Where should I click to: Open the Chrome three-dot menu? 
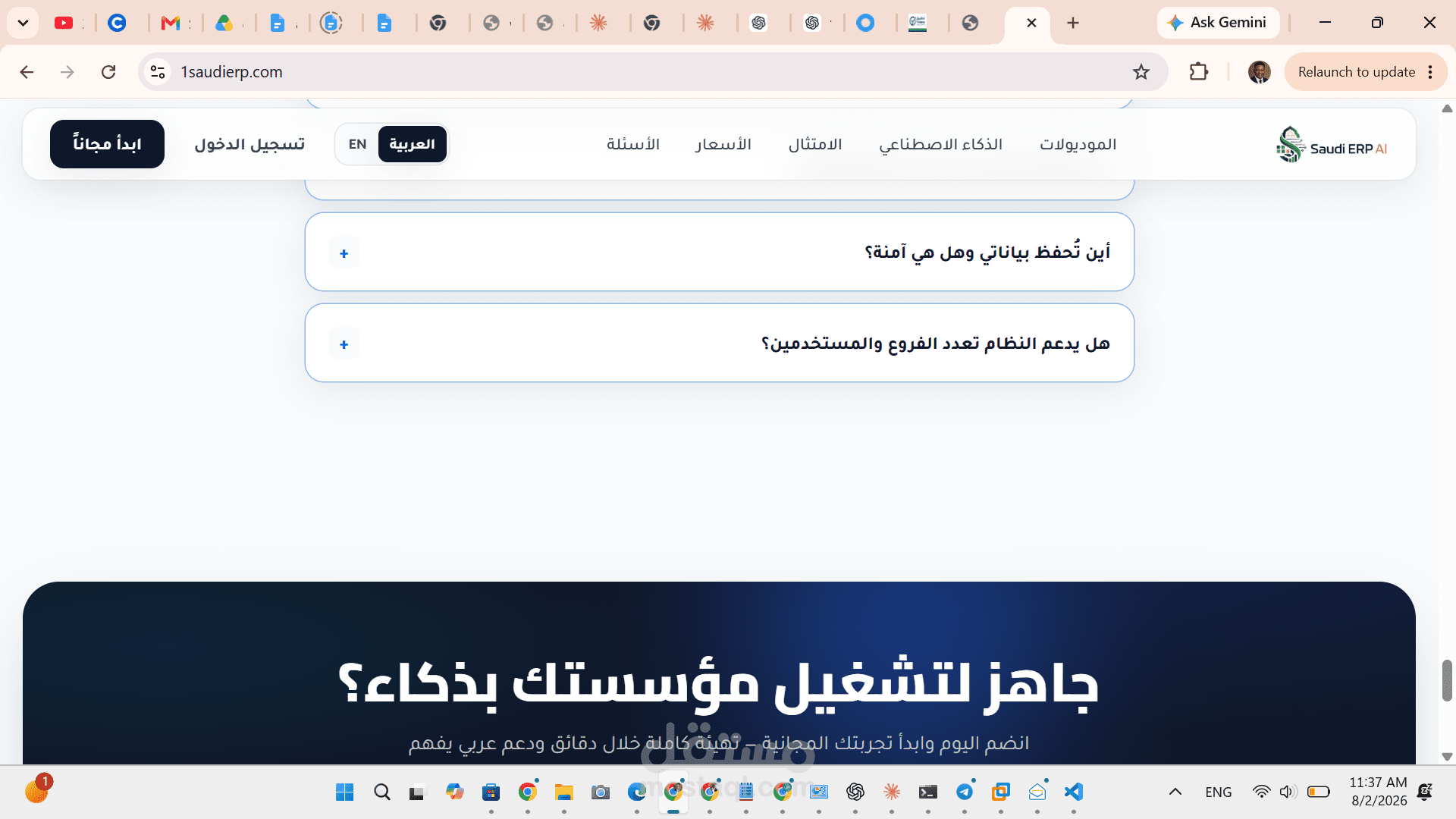[x=1430, y=72]
